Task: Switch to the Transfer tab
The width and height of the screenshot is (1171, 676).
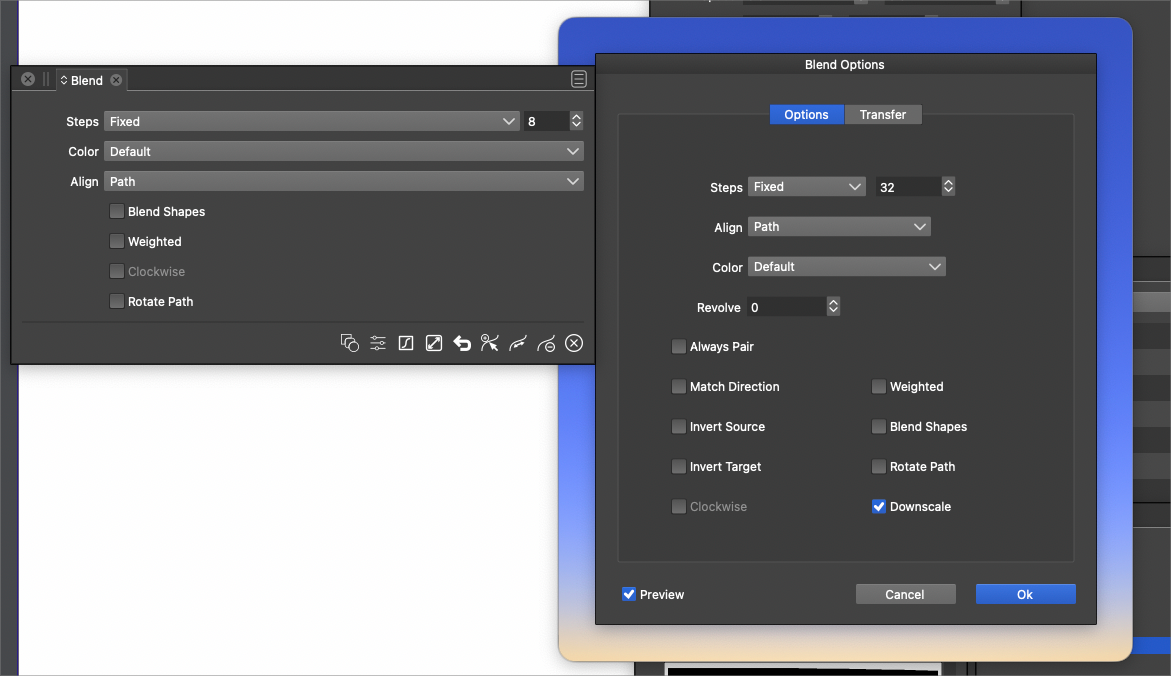Action: [882, 115]
